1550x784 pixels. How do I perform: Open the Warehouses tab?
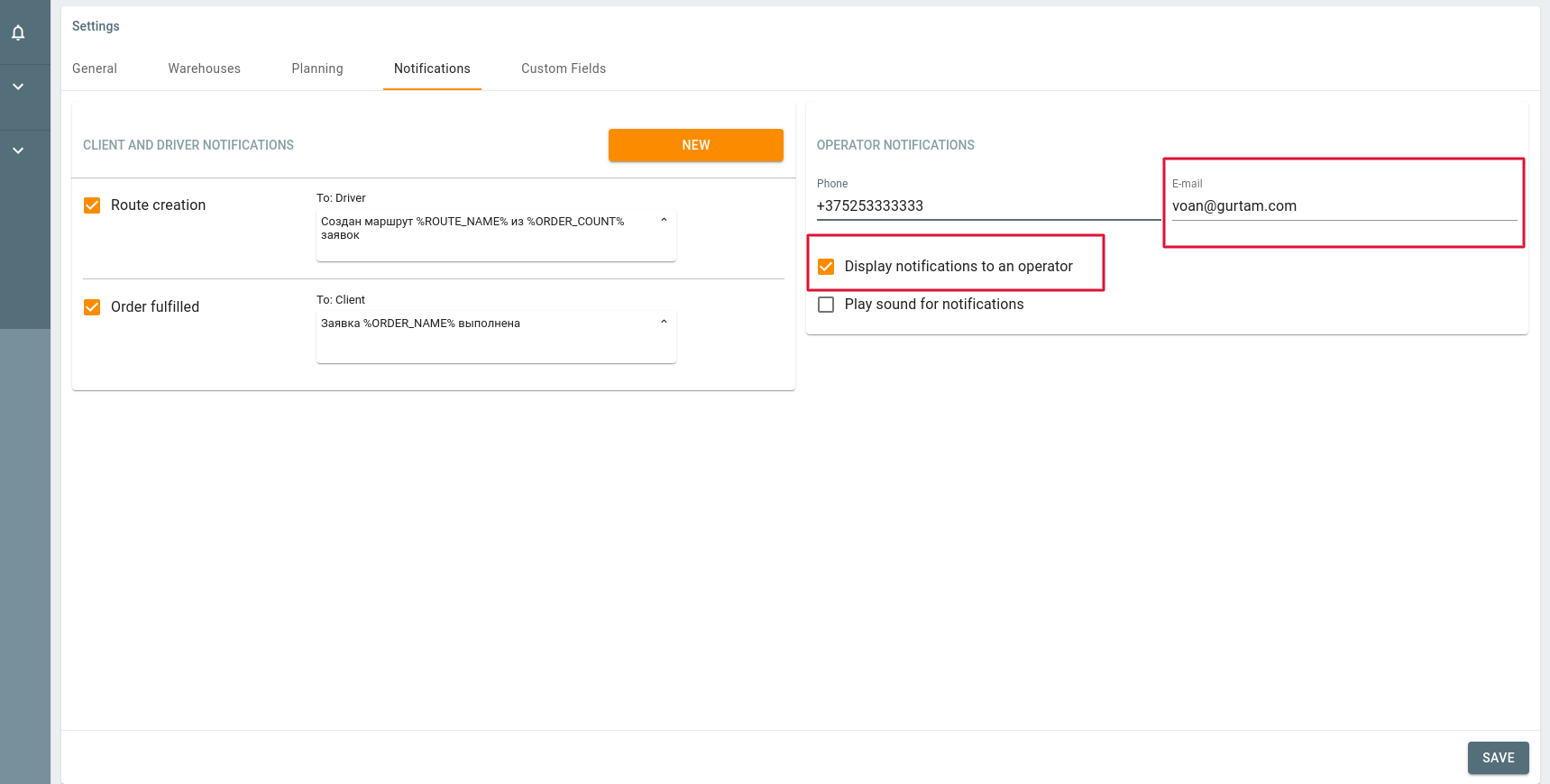coord(205,68)
